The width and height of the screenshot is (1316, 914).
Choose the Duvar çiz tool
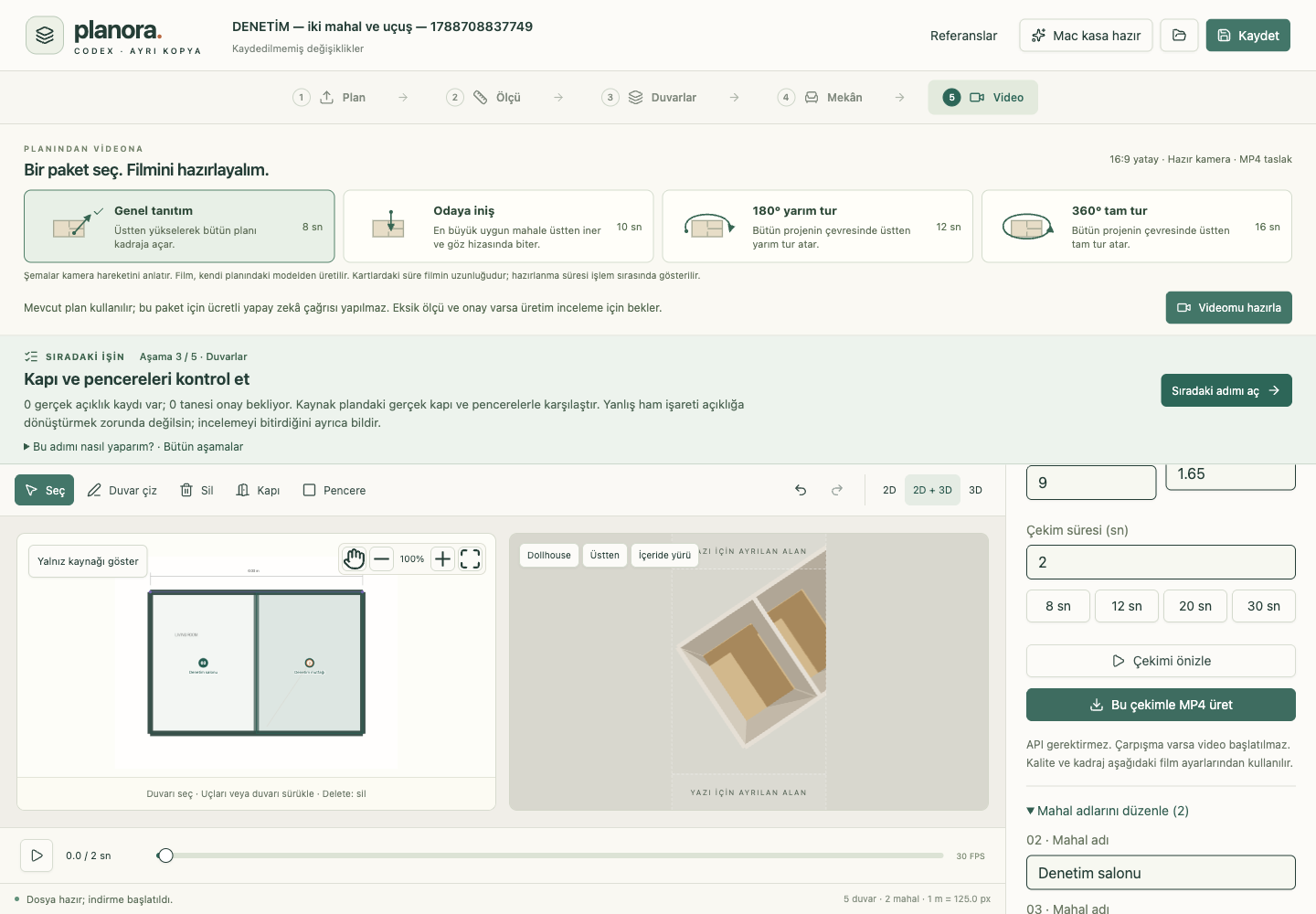pos(122,490)
